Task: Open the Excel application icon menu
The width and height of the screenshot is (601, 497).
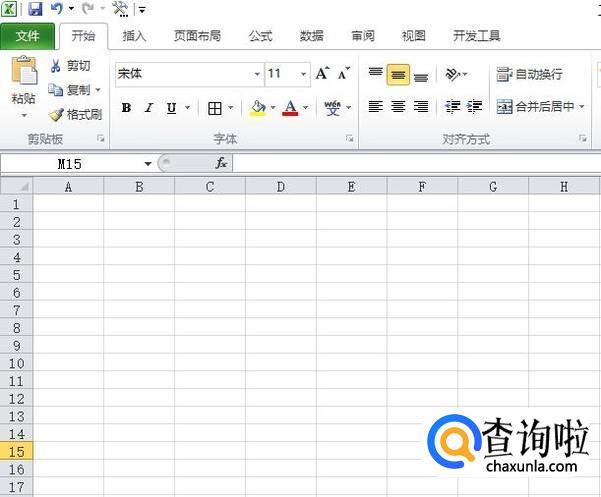Action: (8, 8)
